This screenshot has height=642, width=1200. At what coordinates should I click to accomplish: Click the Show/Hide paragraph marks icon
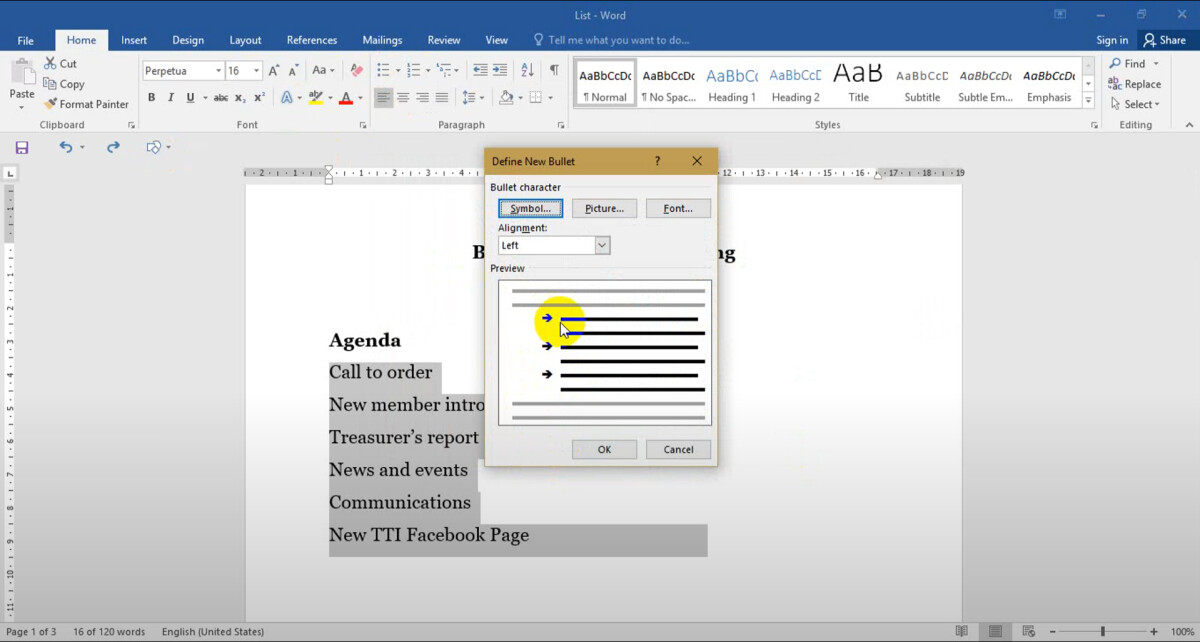click(x=554, y=70)
